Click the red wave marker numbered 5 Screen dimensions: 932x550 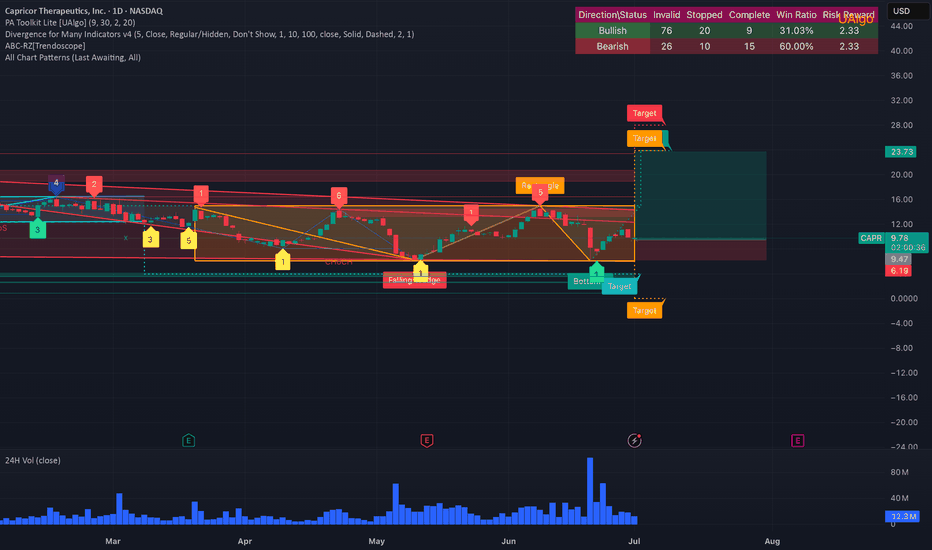tap(540, 193)
